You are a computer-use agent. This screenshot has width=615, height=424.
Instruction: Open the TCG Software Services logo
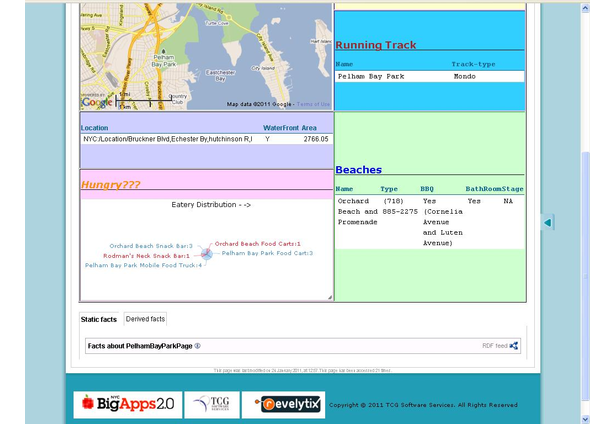pos(212,404)
